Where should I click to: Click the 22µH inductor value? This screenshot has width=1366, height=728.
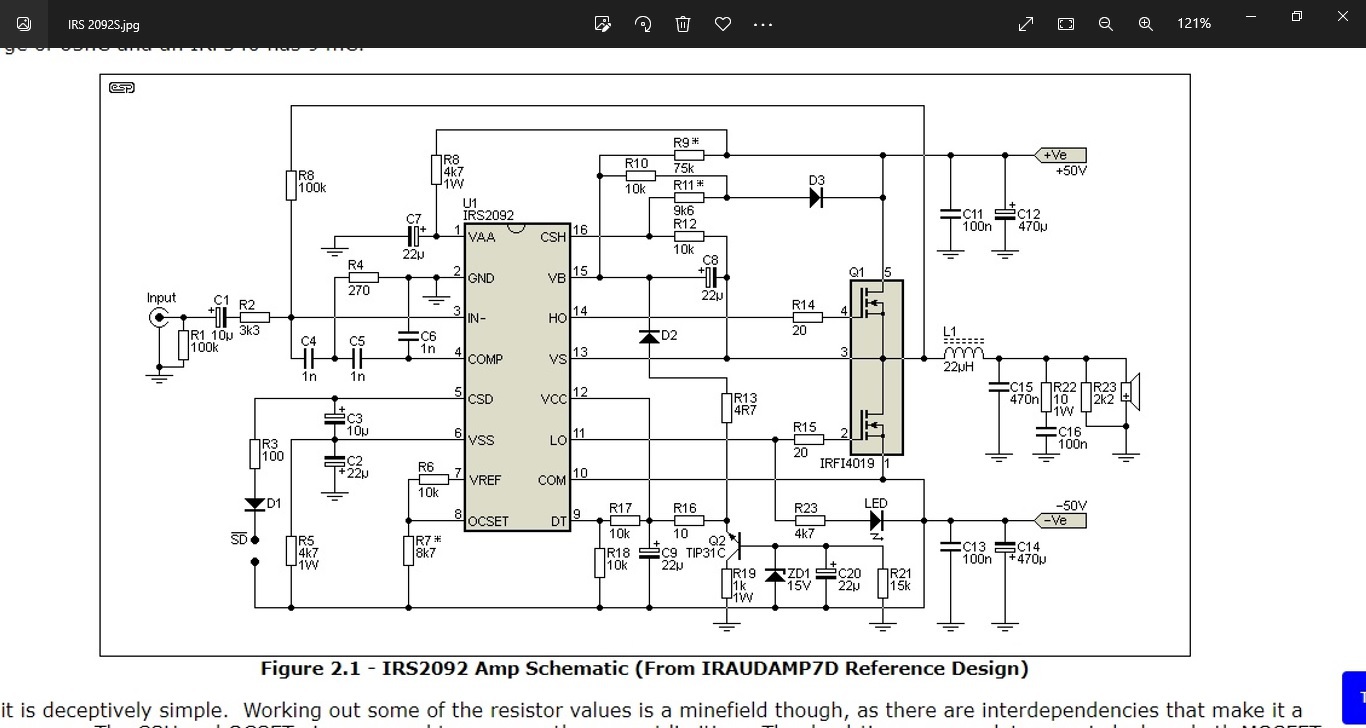pyautogui.click(x=958, y=367)
